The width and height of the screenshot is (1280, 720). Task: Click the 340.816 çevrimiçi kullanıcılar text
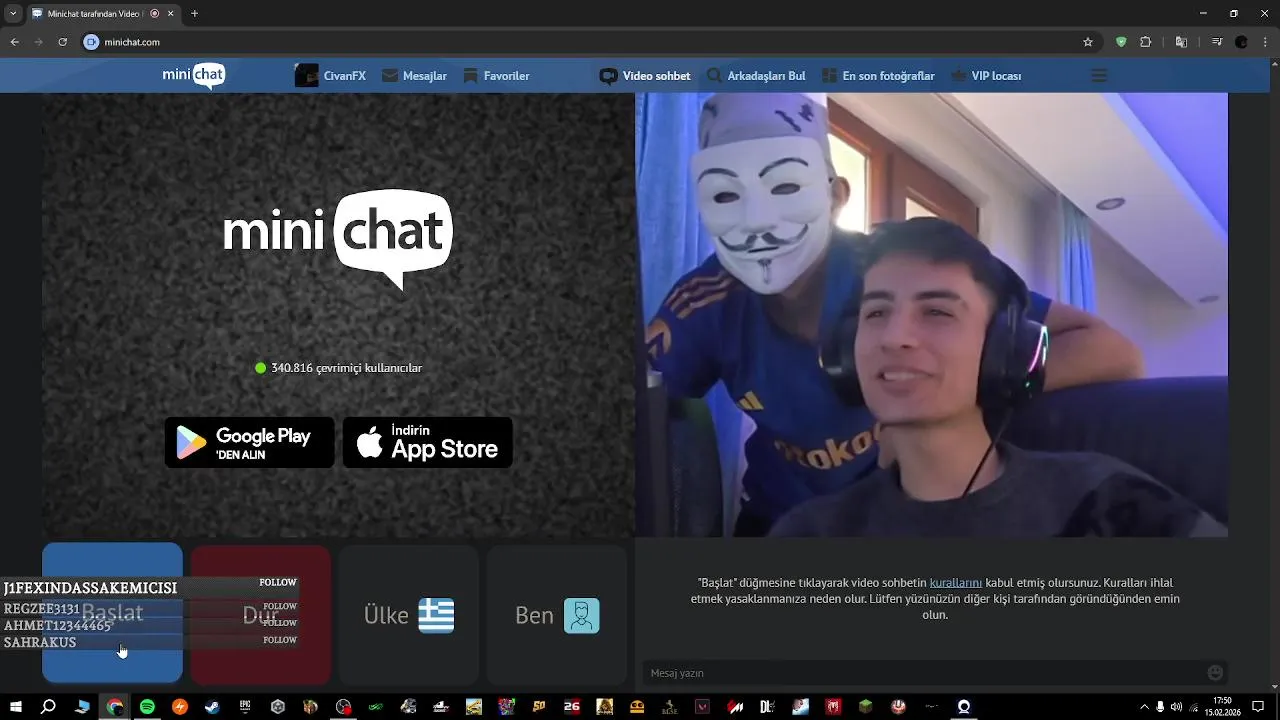click(346, 368)
